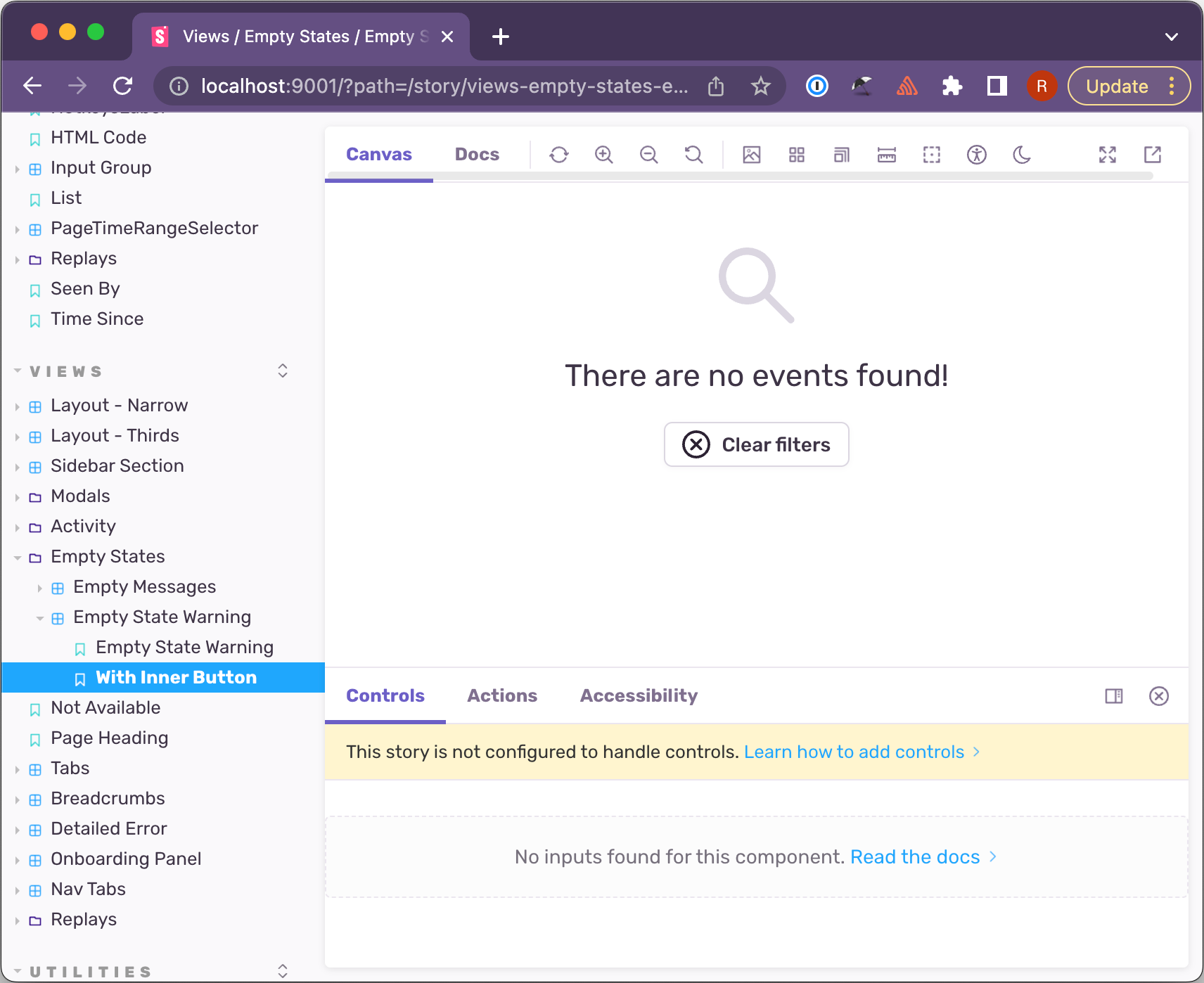Open the Accessibility panel tab
This screenshot has width=1204, height=983.
639,695
